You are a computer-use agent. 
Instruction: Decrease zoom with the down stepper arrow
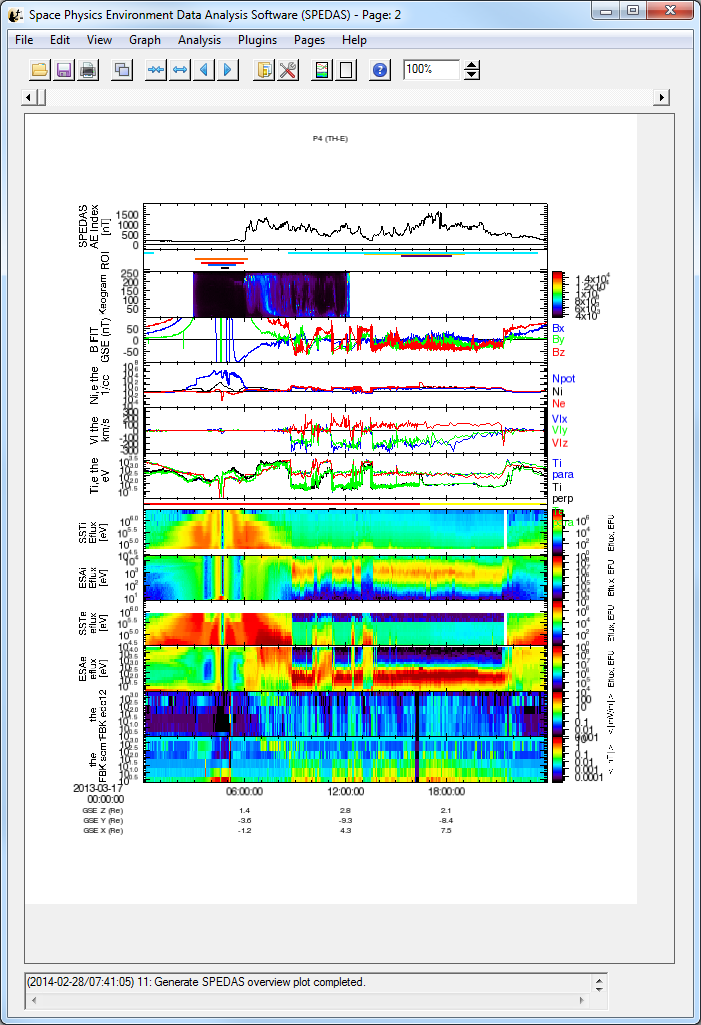(x=473, y=76)
